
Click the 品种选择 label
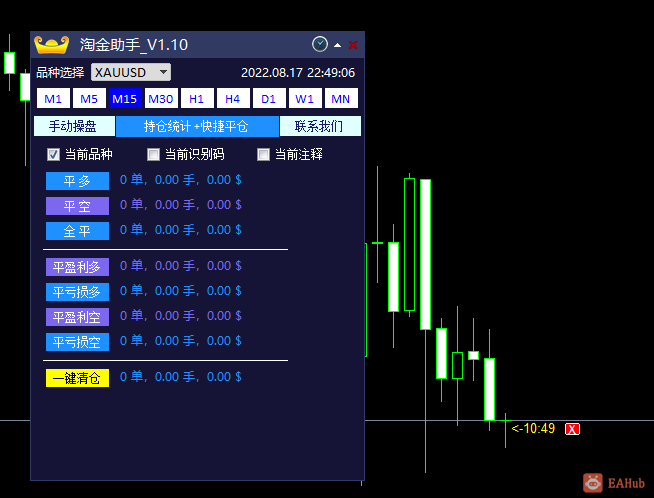click(x=60, y=73)
